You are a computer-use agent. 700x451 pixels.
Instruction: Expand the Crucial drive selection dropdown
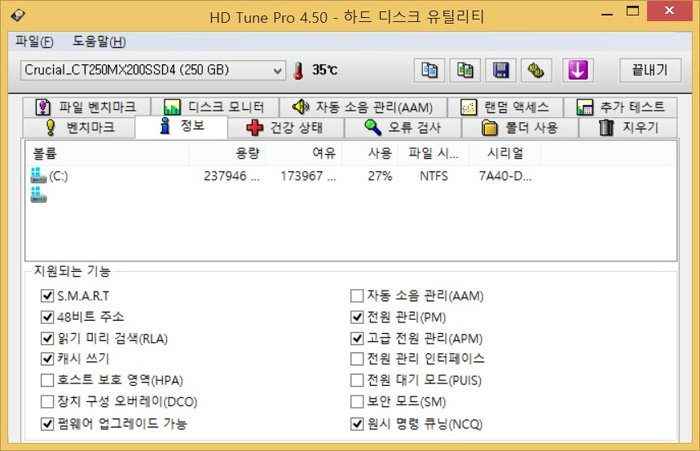coord(278,71)
